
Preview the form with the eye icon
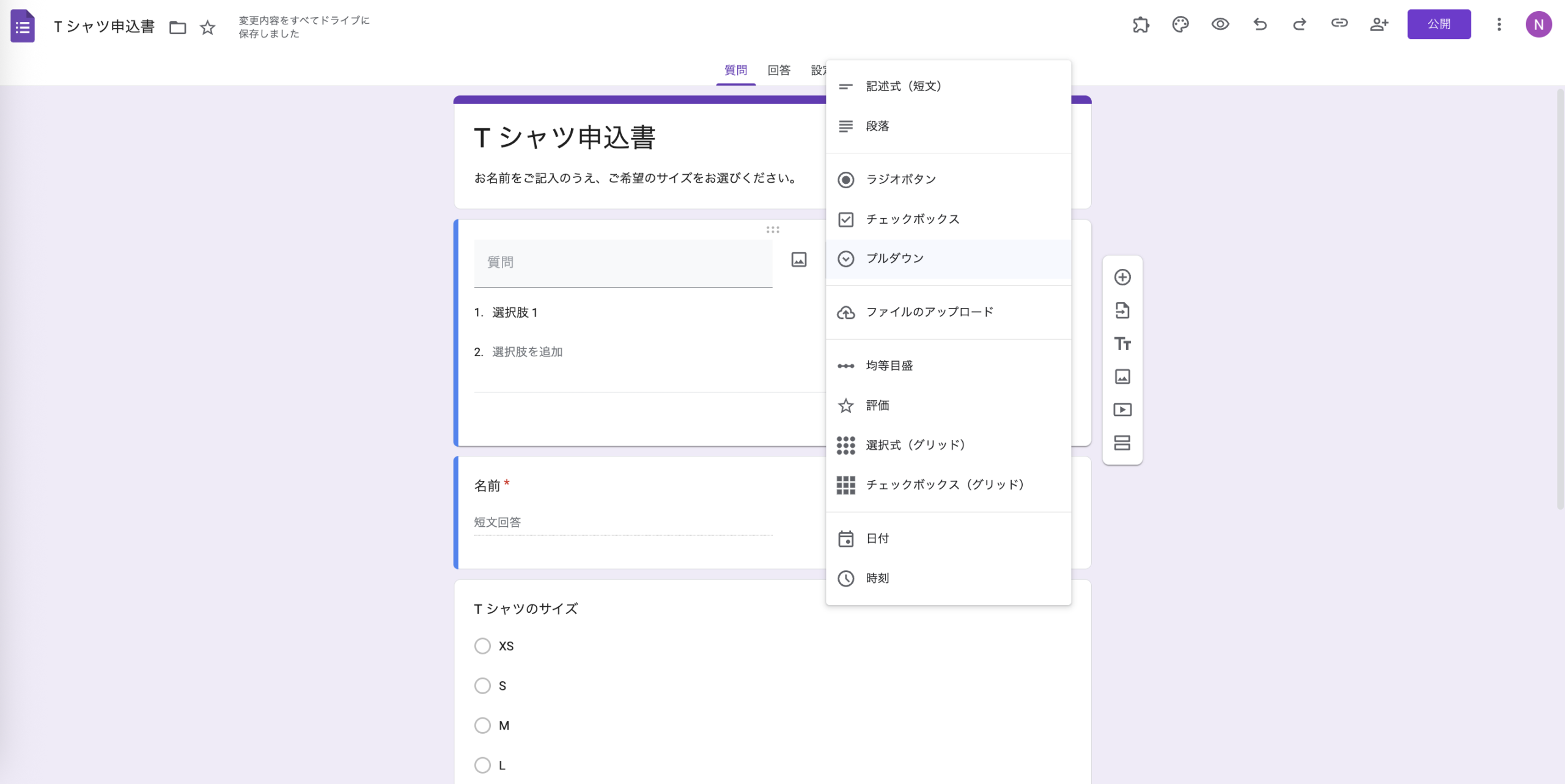tap(1220, 24)
